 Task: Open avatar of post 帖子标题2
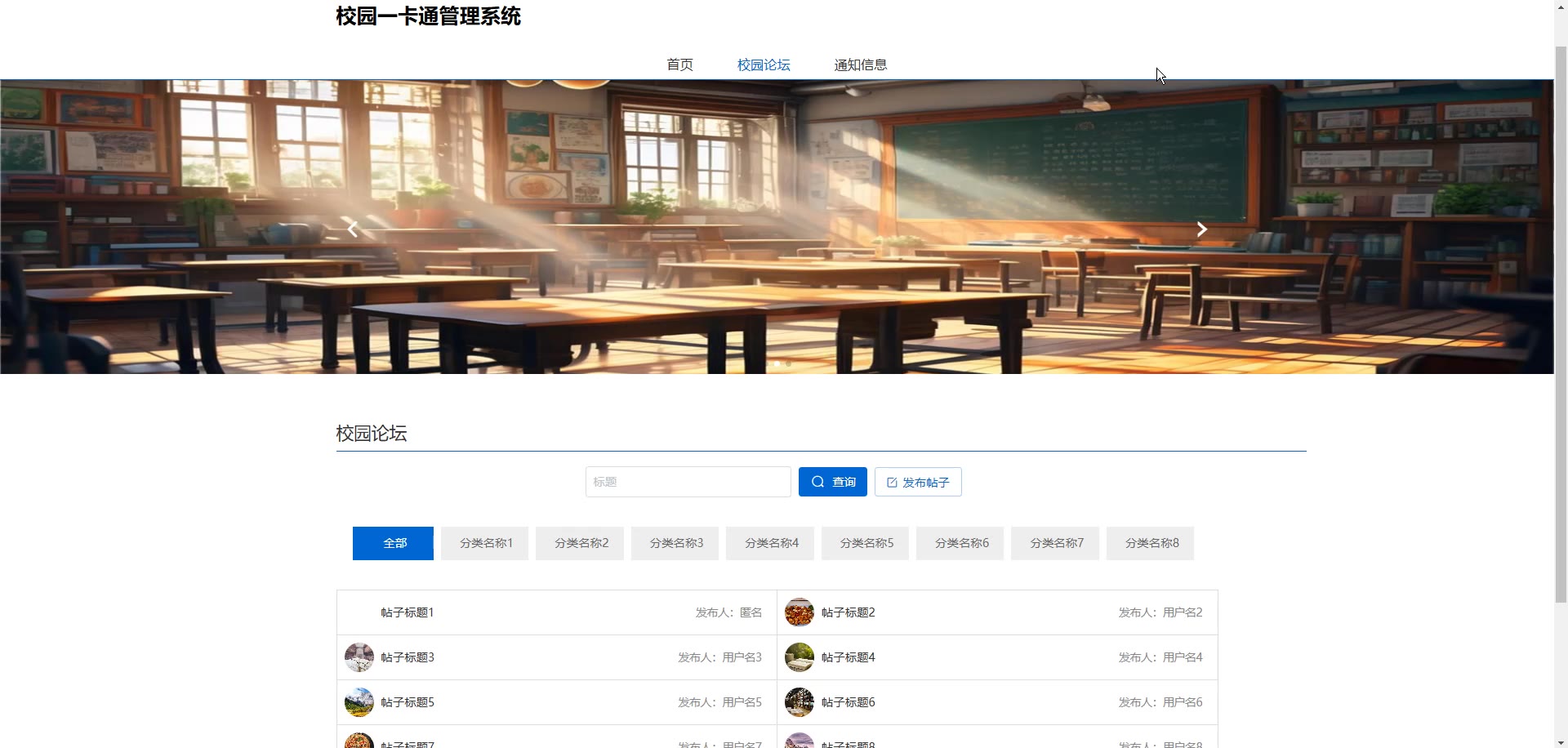800,612
